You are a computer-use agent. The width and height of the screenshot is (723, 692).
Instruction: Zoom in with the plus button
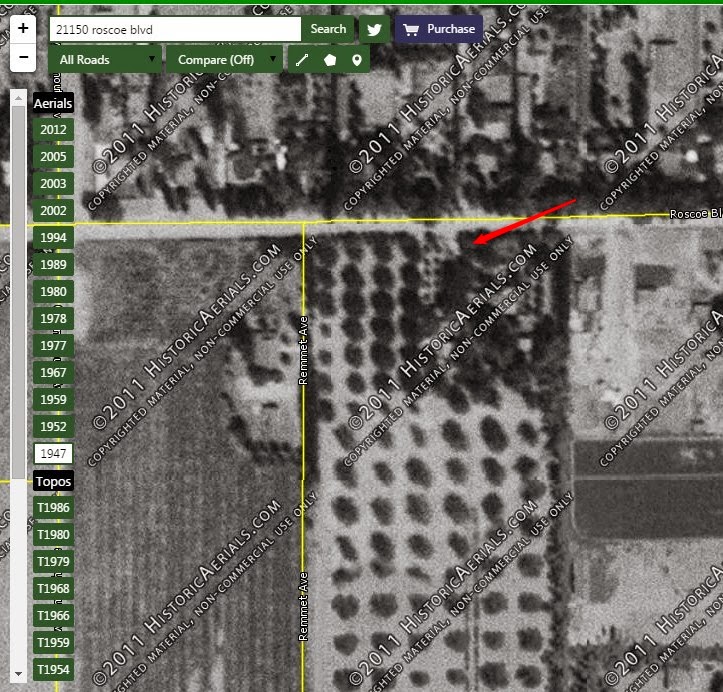click(23, 29)
